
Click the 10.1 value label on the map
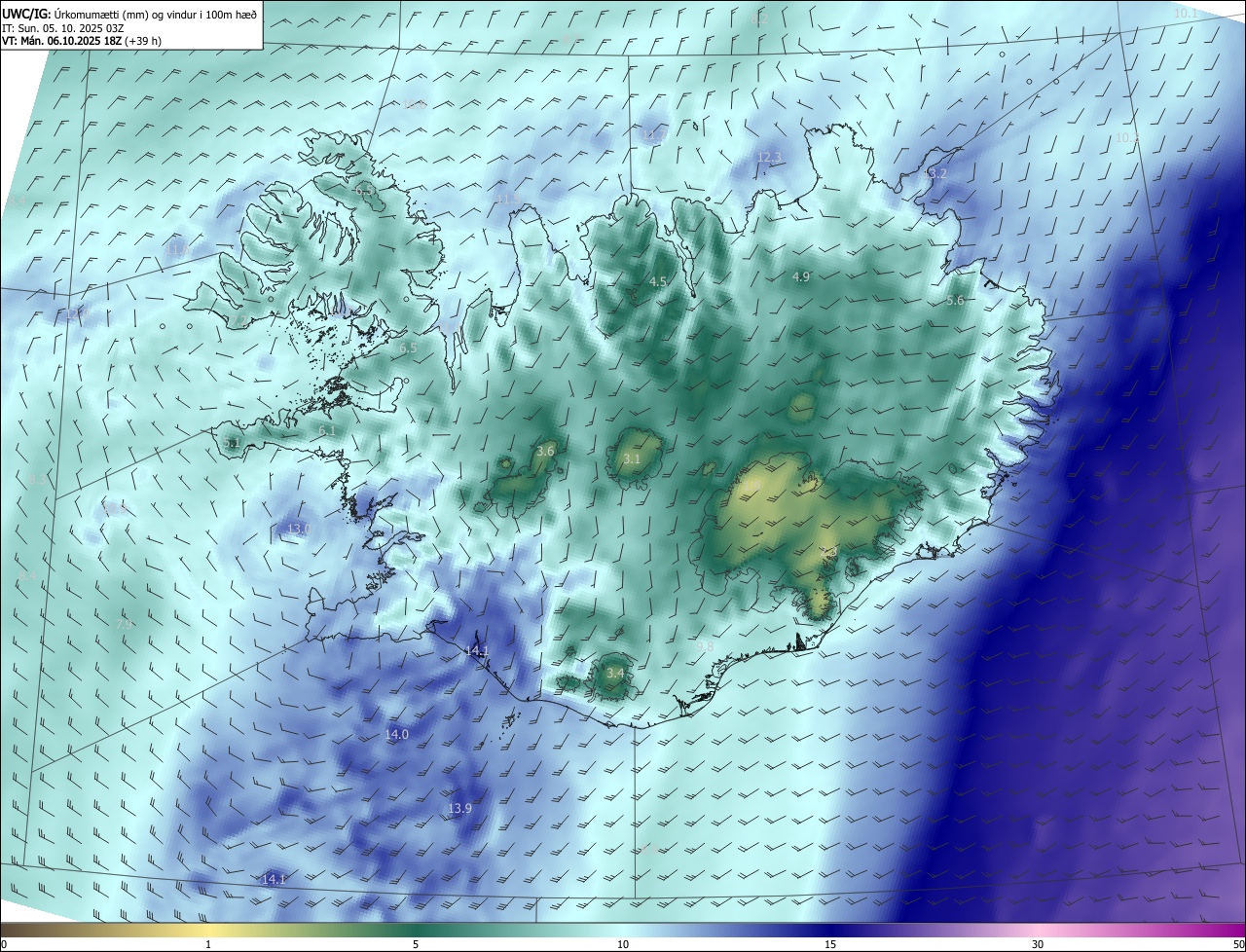(x=1185, y=13)
